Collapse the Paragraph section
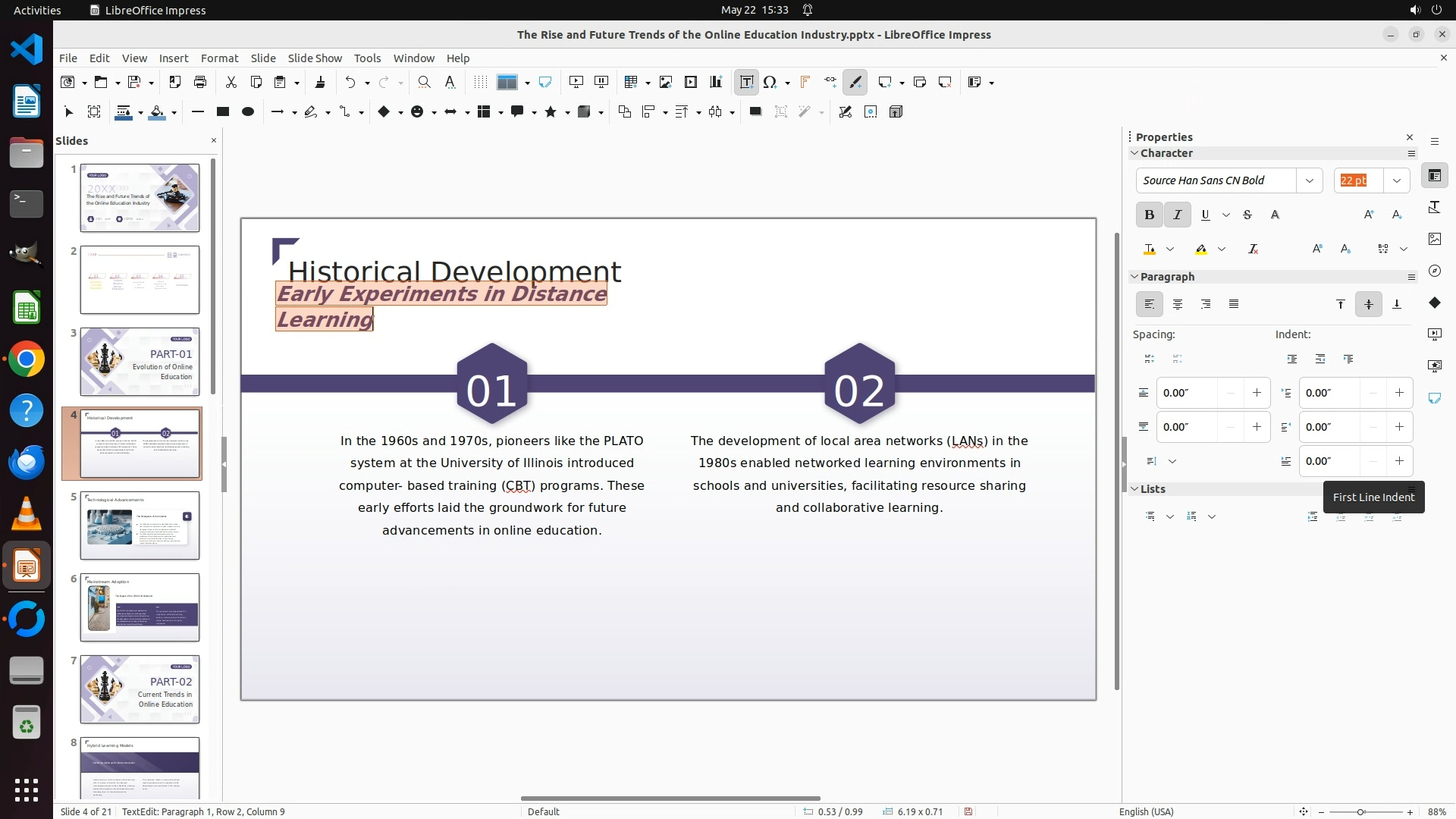The height and width of the screenshot is (819, 1456). (x=1134, y=277)
